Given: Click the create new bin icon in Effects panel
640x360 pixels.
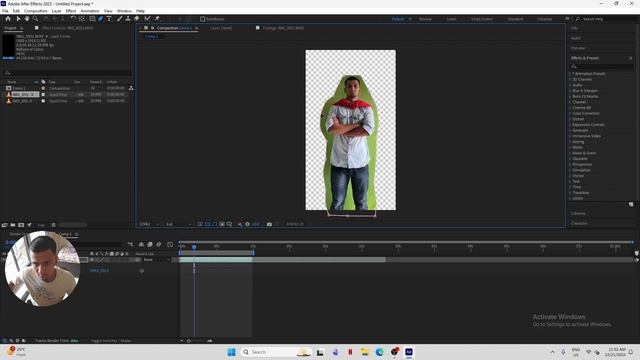Looking at the screenshot, I should click(x=631, y=204).
